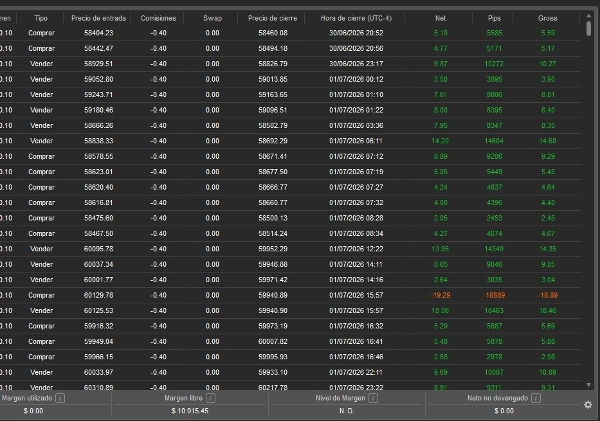
Task: Click Neto no devengado value $ 0.00
Action: pyautogui.click(x=504, y=411)
